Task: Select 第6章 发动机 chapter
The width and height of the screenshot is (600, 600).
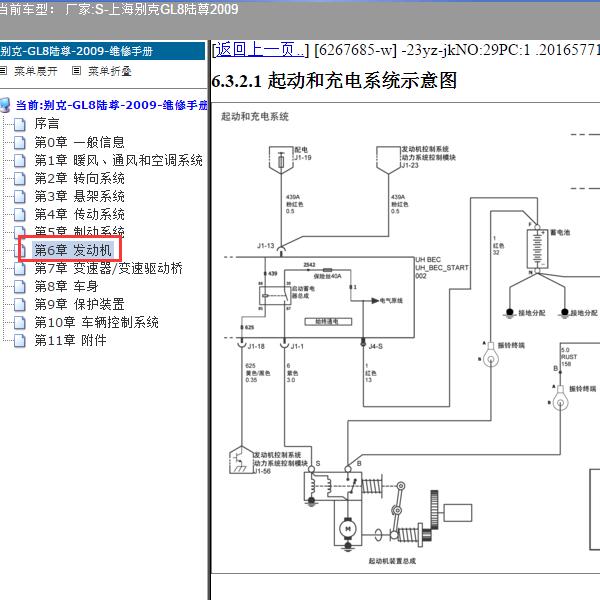Action: click(73, 250)
